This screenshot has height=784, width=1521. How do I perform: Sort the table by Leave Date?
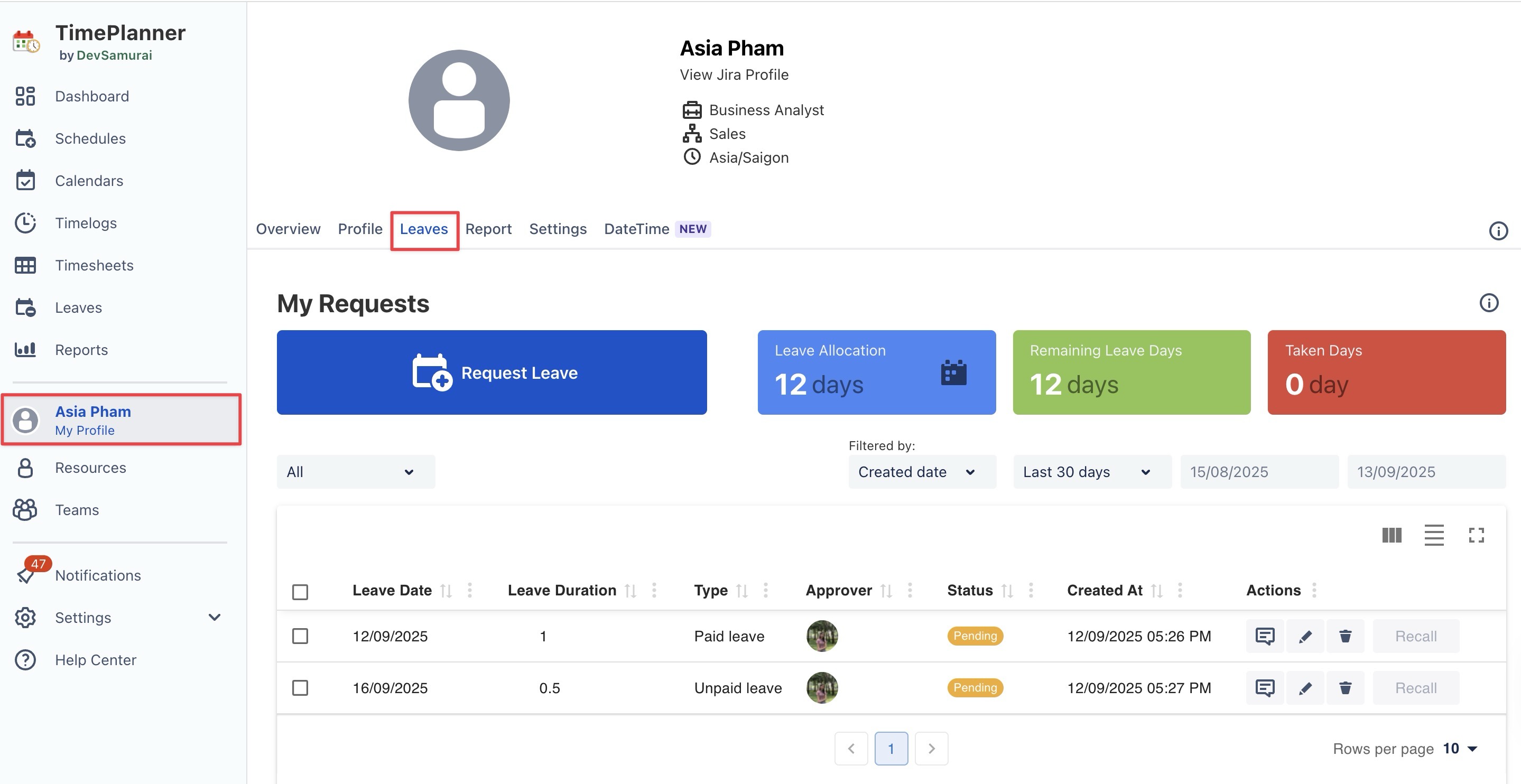[x=447, y=590]
